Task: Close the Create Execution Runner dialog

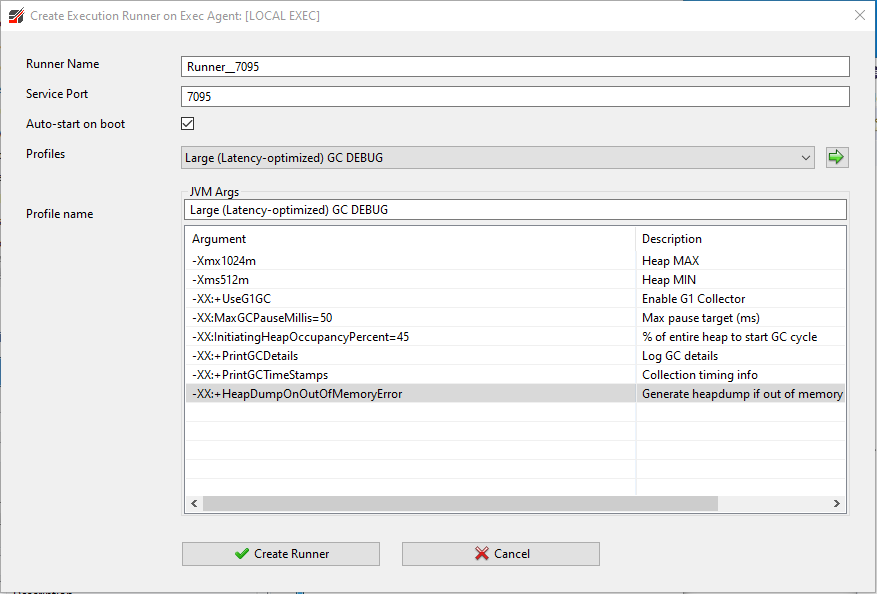Action: [x=859, y=15]
